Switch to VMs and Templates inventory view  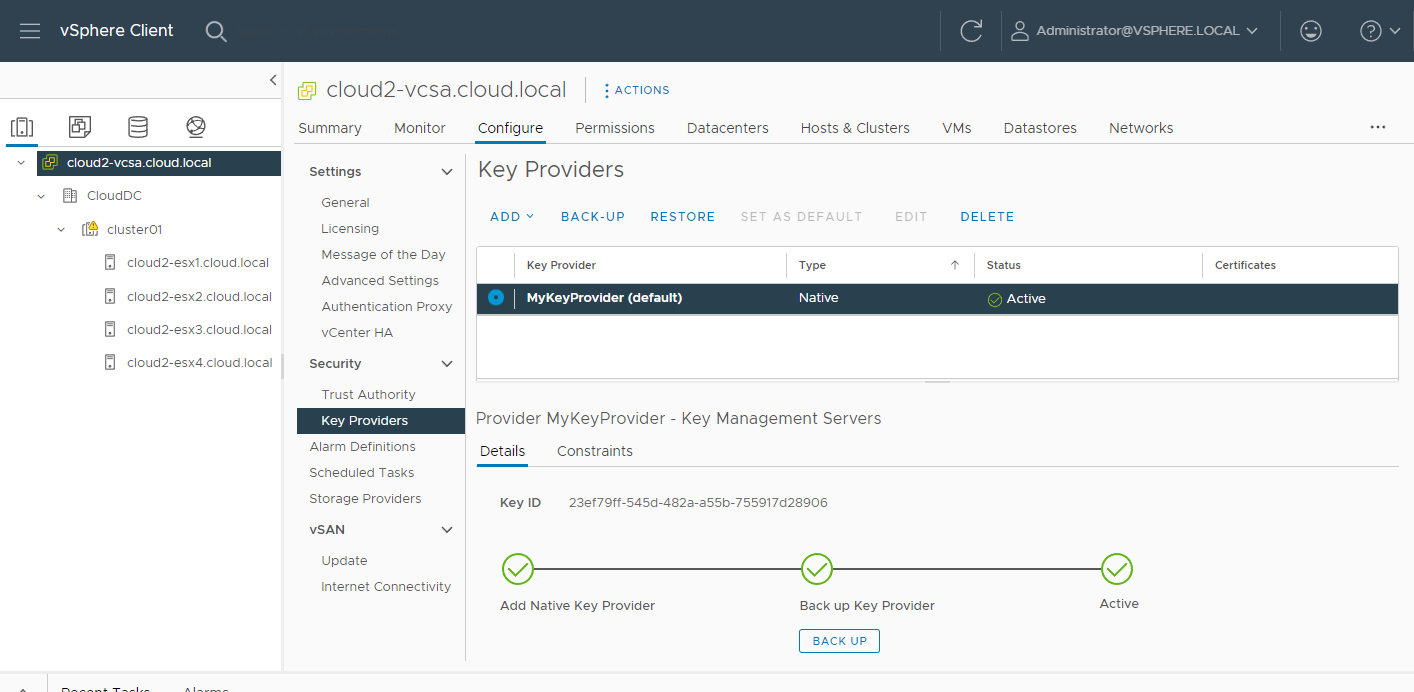click(80, 127)
